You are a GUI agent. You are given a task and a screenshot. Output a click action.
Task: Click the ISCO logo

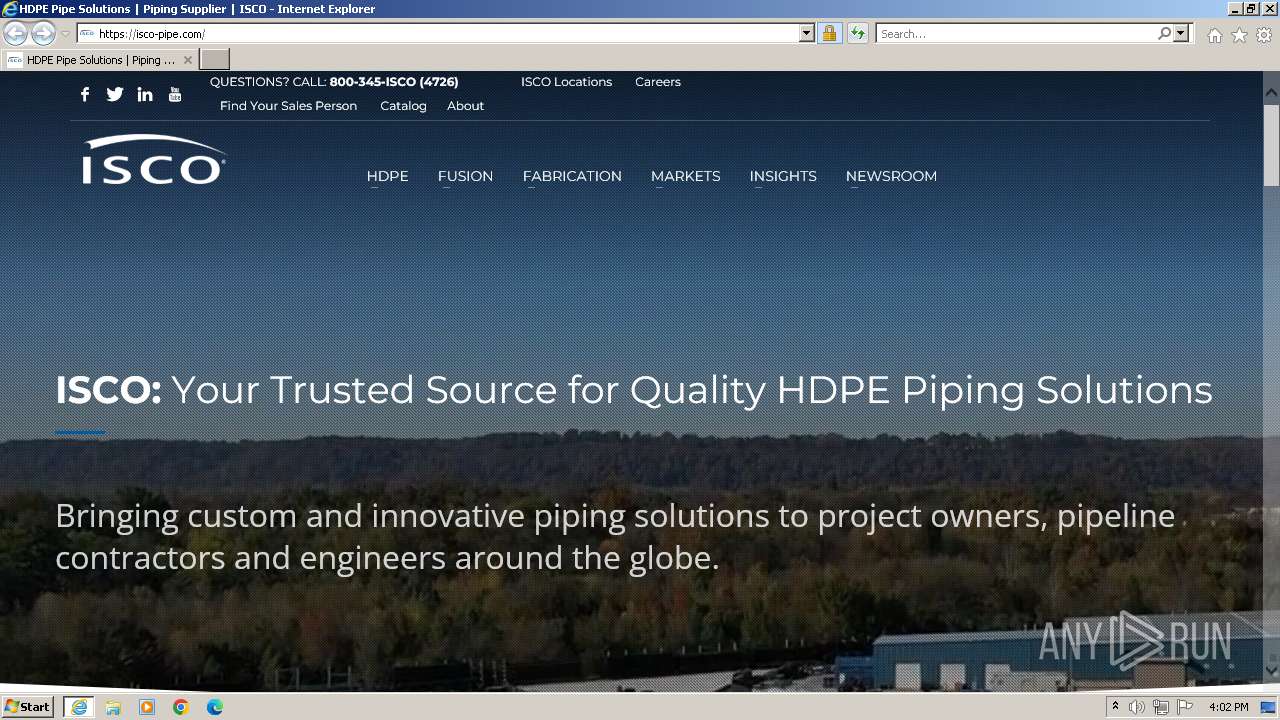[154, 160]
